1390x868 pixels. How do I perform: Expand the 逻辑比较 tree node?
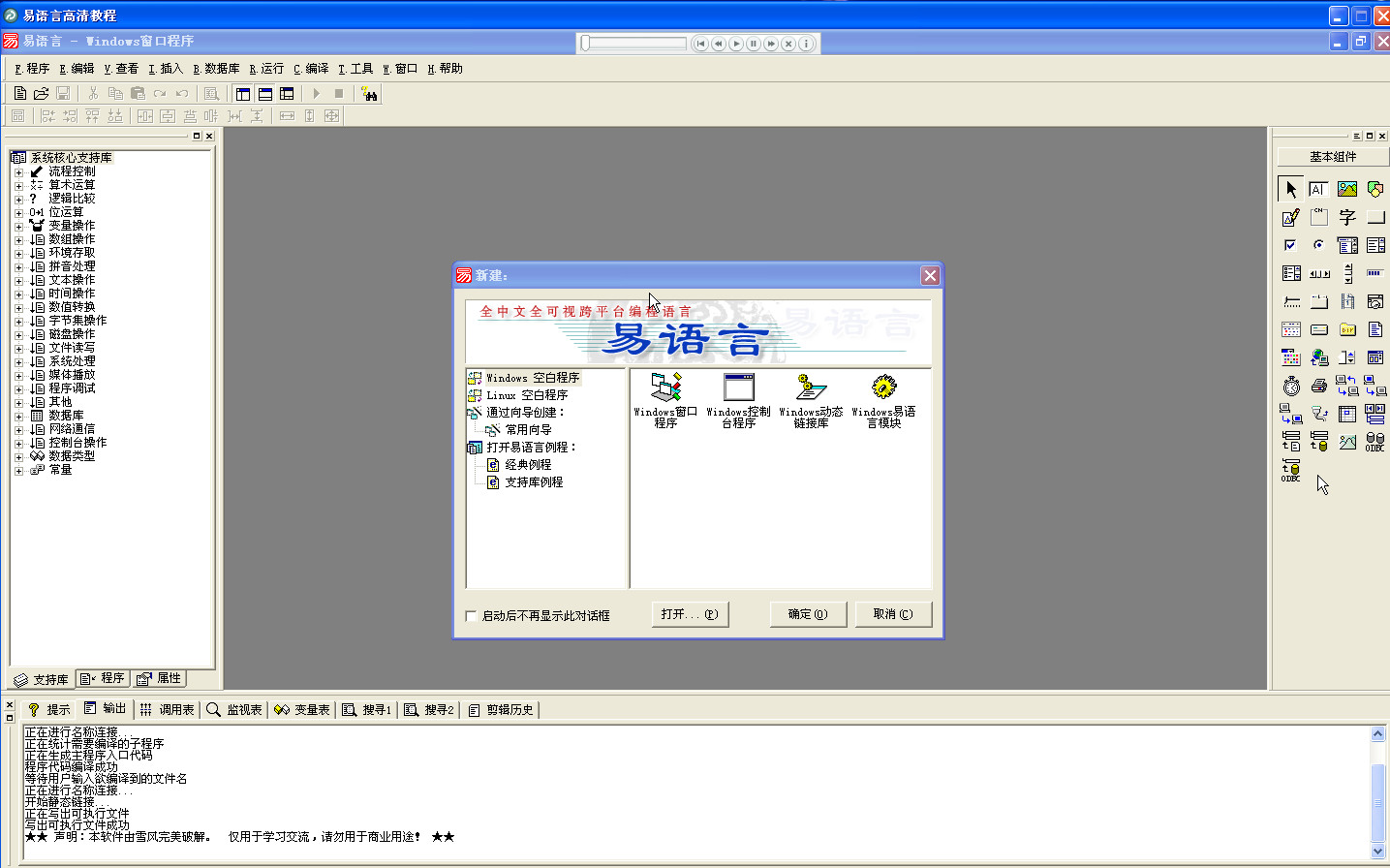pos(18,199)
